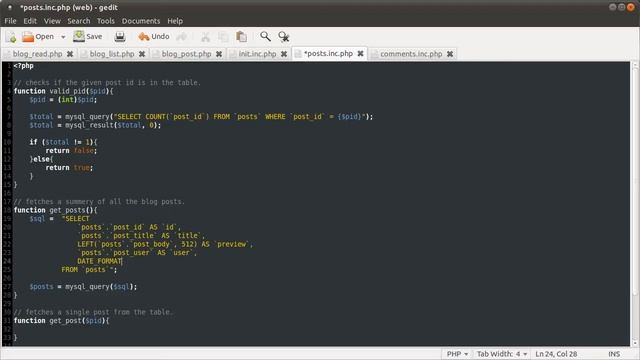Open the Tools menu
Viewport: 640px width, 360px height.
coord(106,21)
